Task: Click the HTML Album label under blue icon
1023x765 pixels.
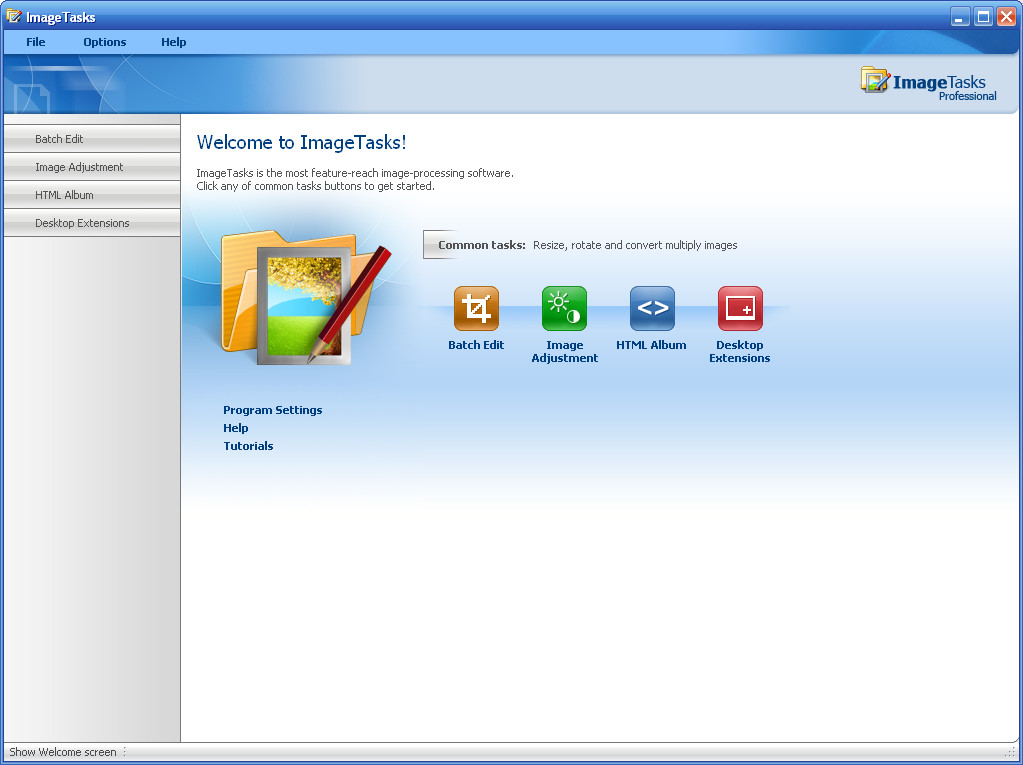Action: 651,345
